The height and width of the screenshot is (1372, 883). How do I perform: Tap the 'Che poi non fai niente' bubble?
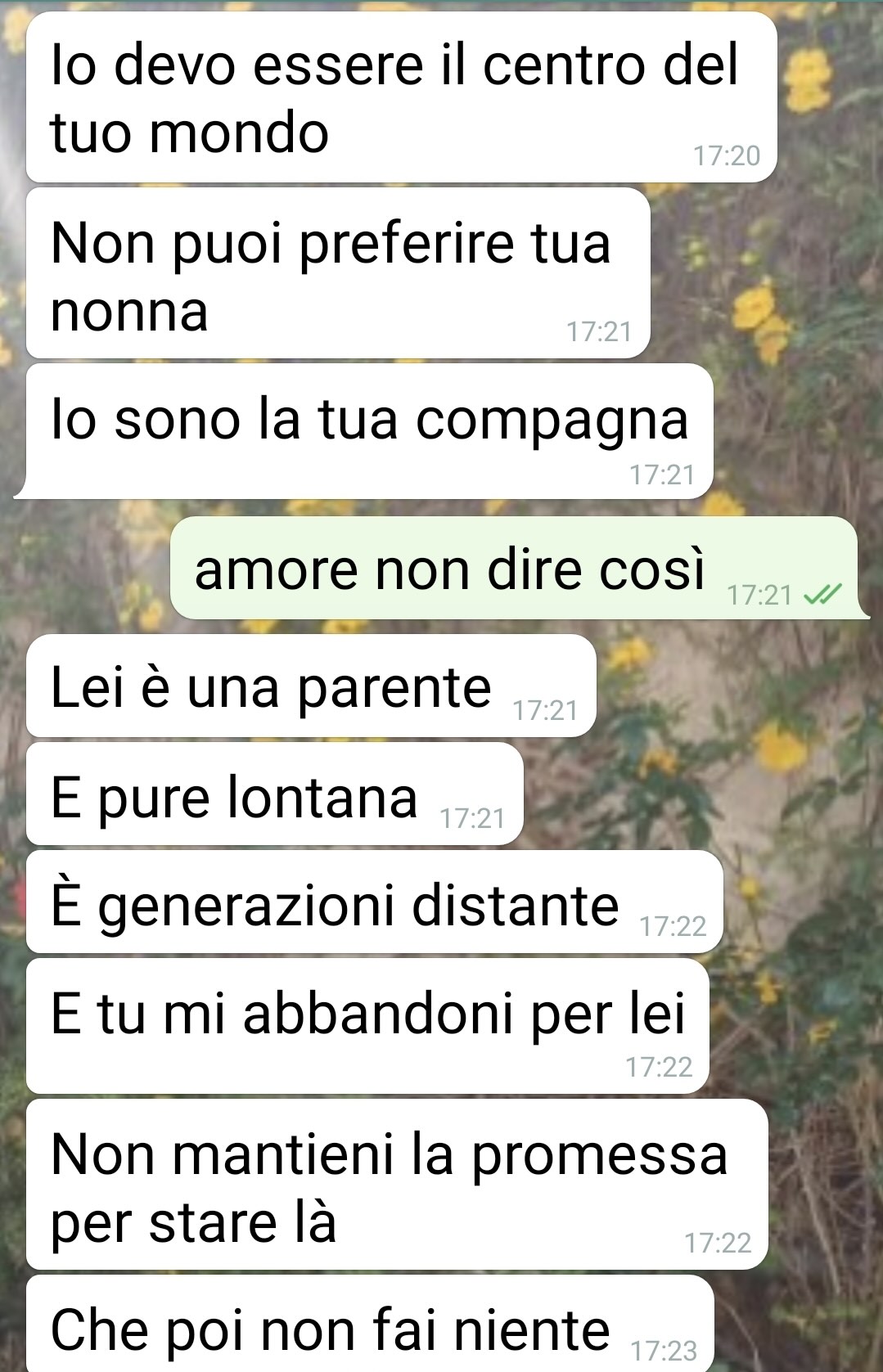pos(369,1324)
